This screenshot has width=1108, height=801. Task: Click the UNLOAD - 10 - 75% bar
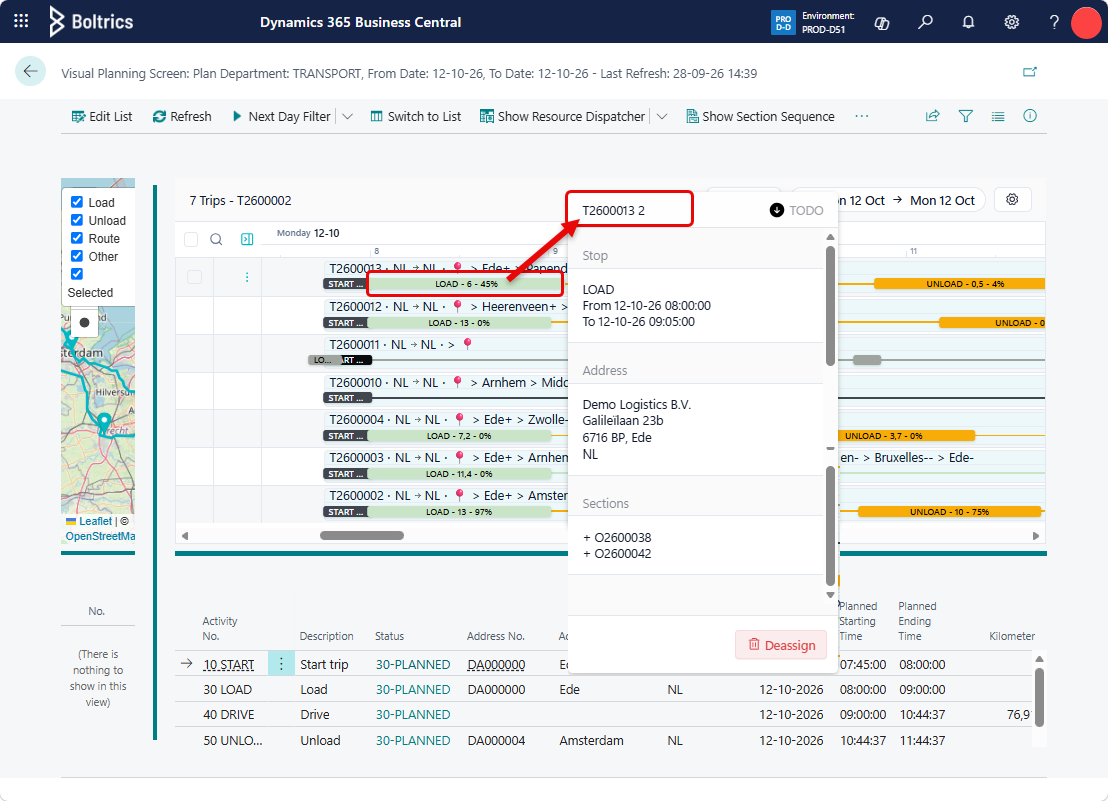(x=949, y=512)
